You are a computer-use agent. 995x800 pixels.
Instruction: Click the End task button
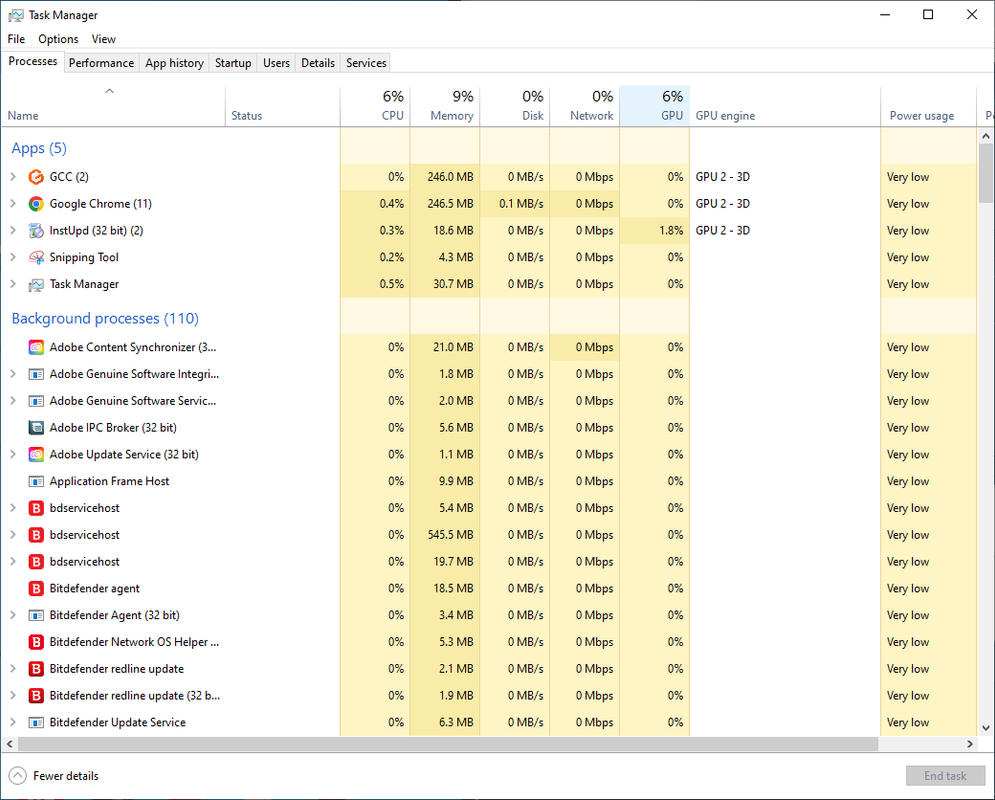(945, 776)
